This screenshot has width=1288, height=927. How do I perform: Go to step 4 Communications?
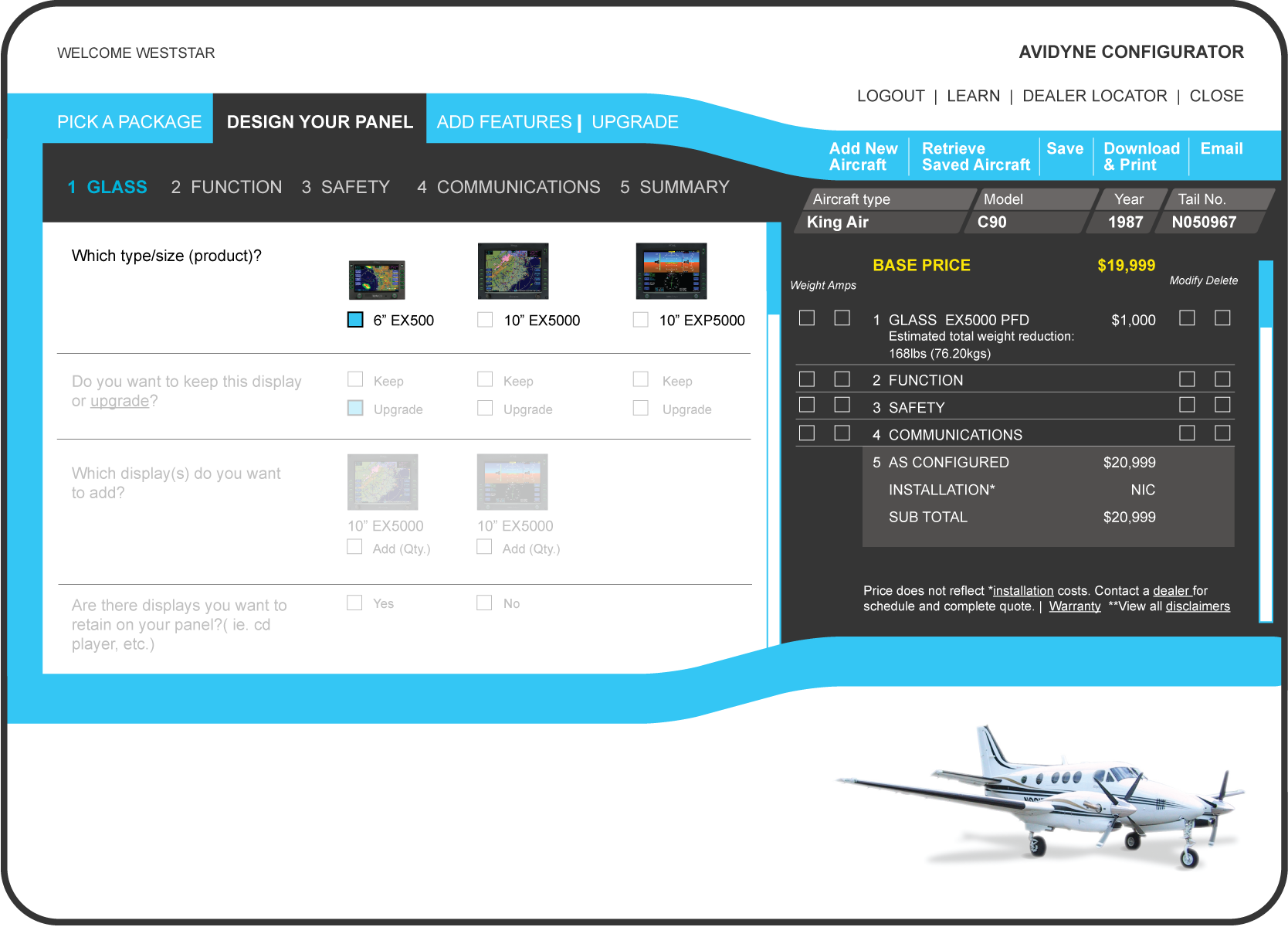coord(508,187)
